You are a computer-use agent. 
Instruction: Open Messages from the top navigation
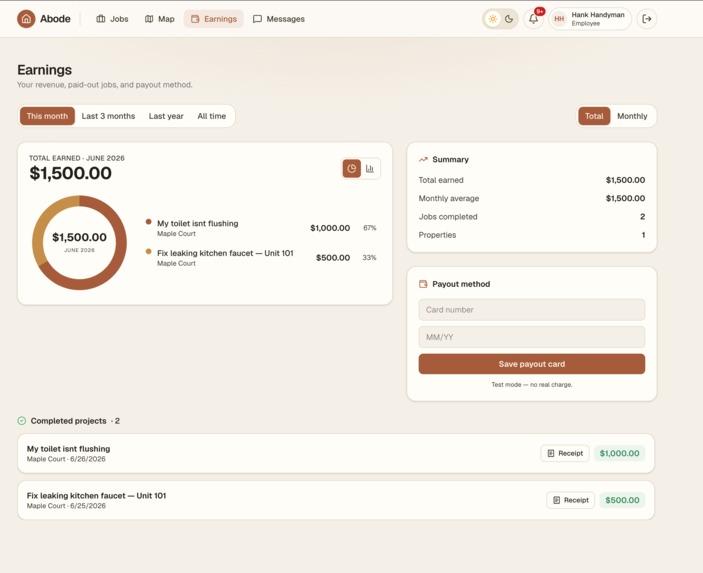click(279, 19)
